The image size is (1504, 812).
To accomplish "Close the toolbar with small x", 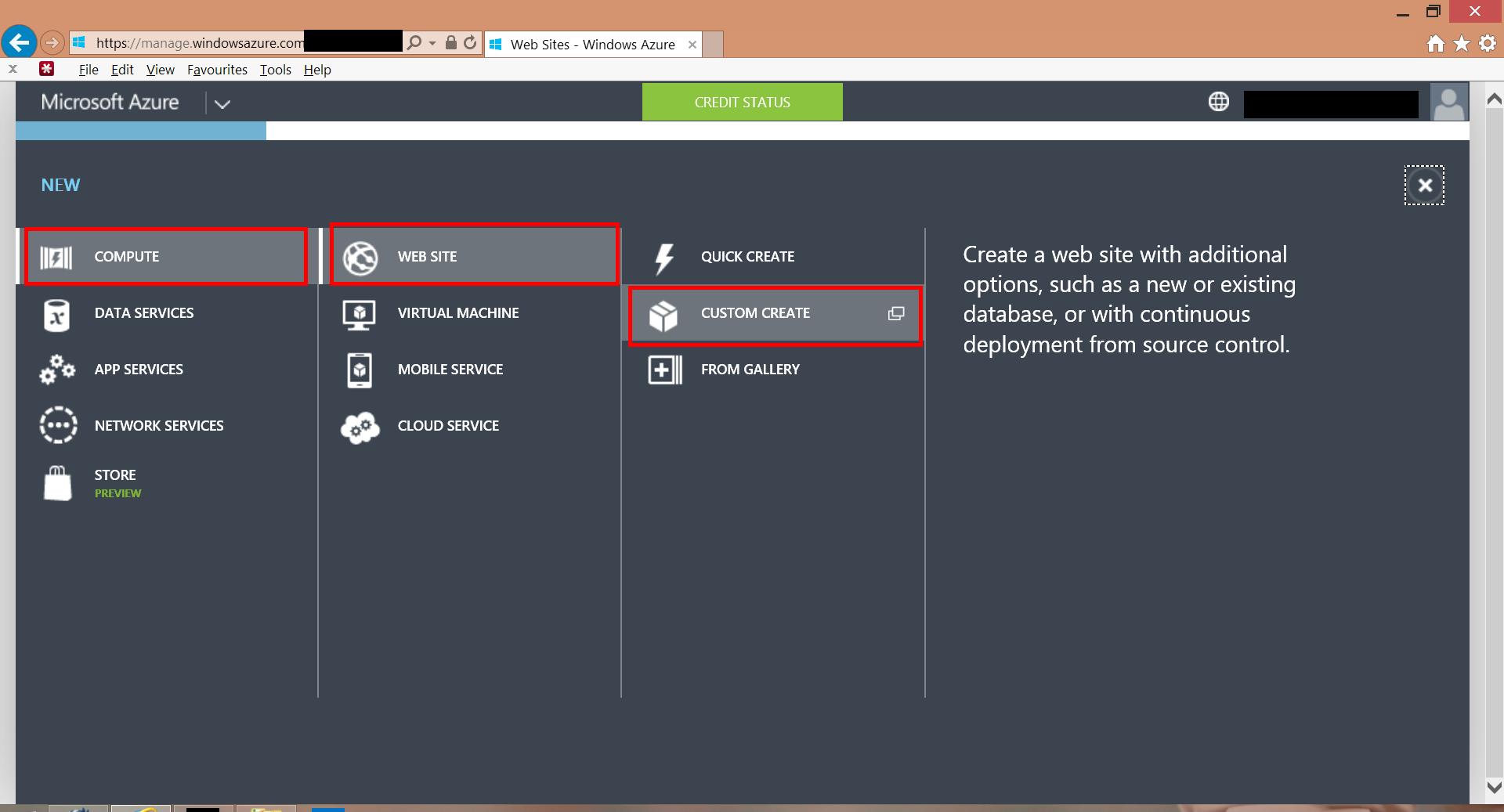I will pos(13,69).
